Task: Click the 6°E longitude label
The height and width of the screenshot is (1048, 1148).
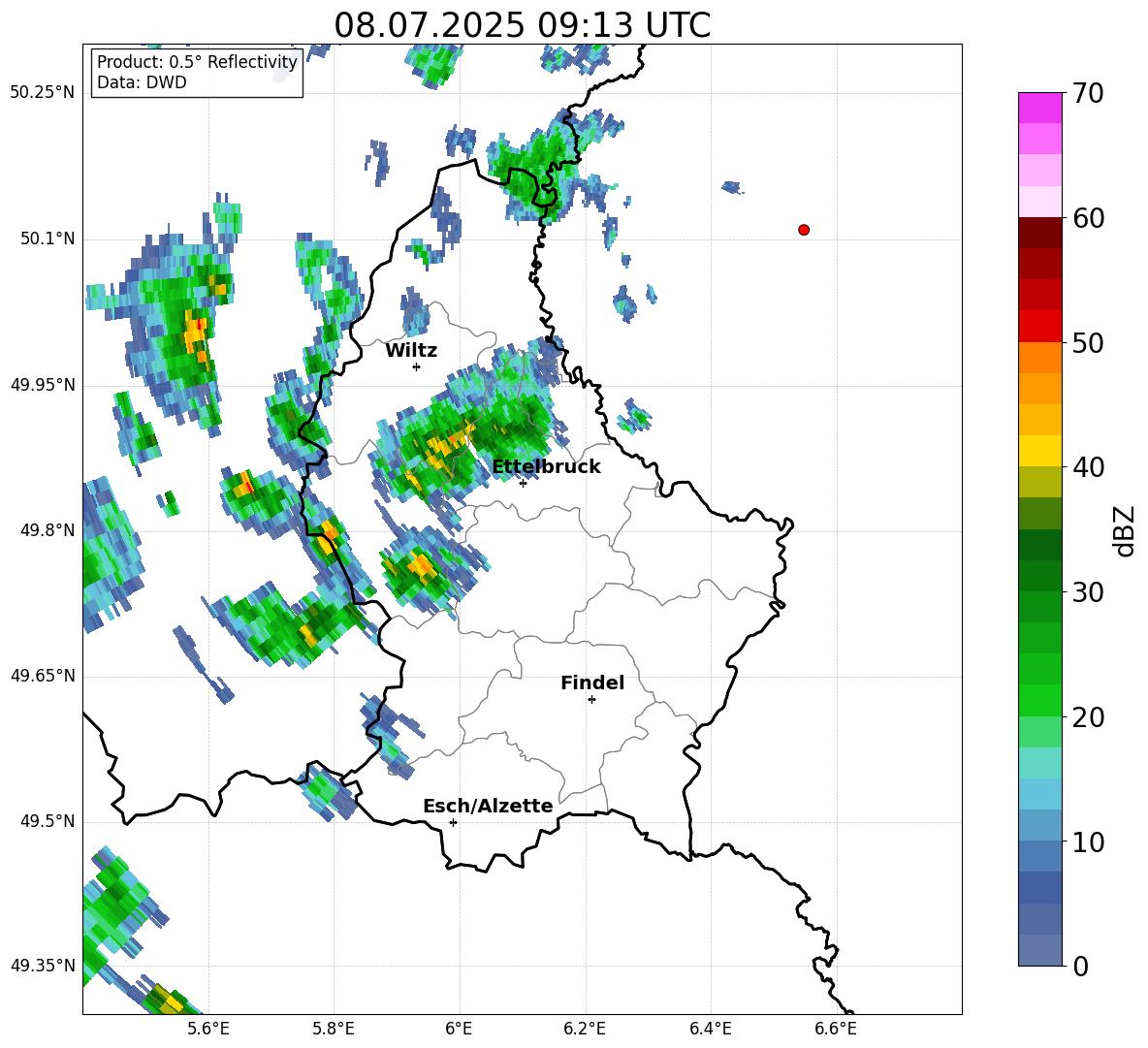Action: point(459,1030)
